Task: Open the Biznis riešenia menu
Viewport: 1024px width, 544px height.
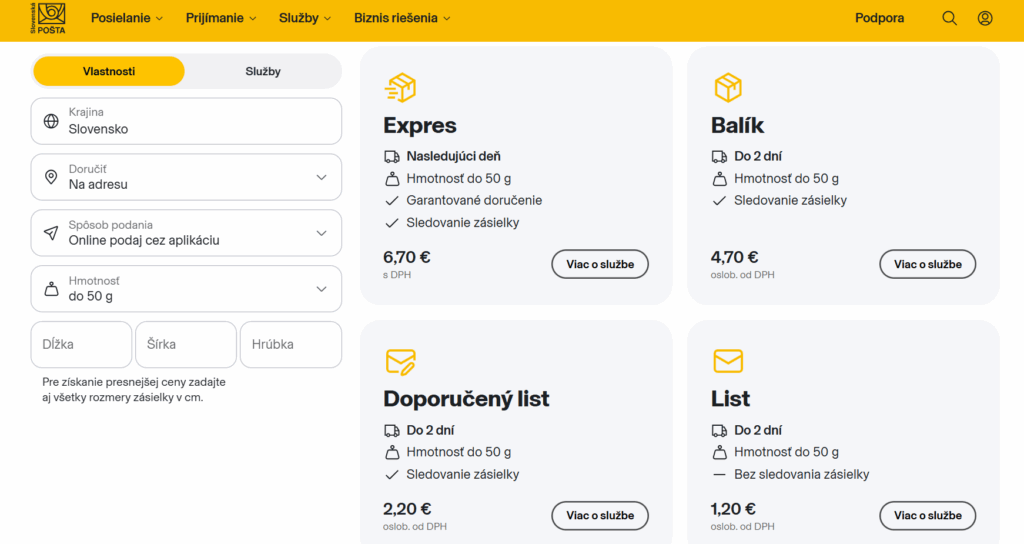Action: click(x=402, y=18)
